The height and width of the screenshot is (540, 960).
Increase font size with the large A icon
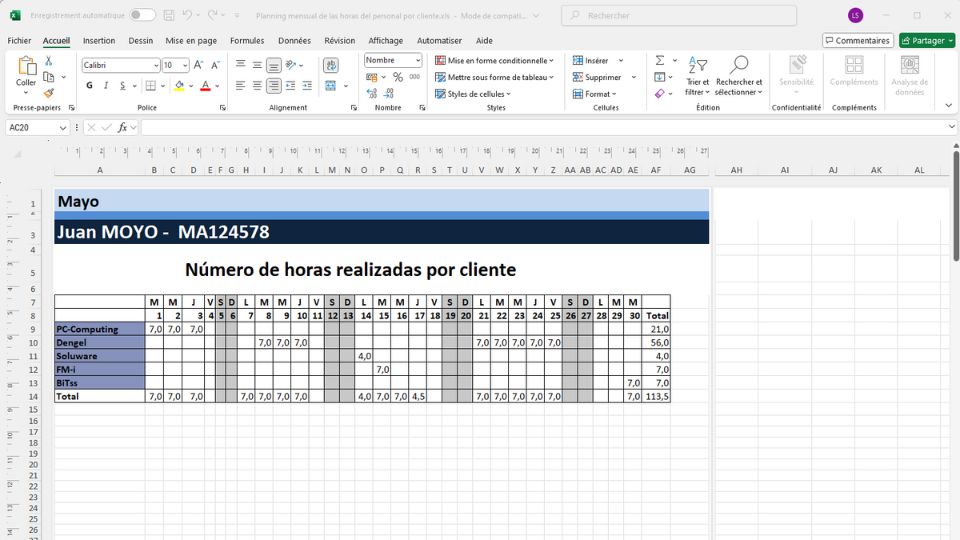pos(198,65)
